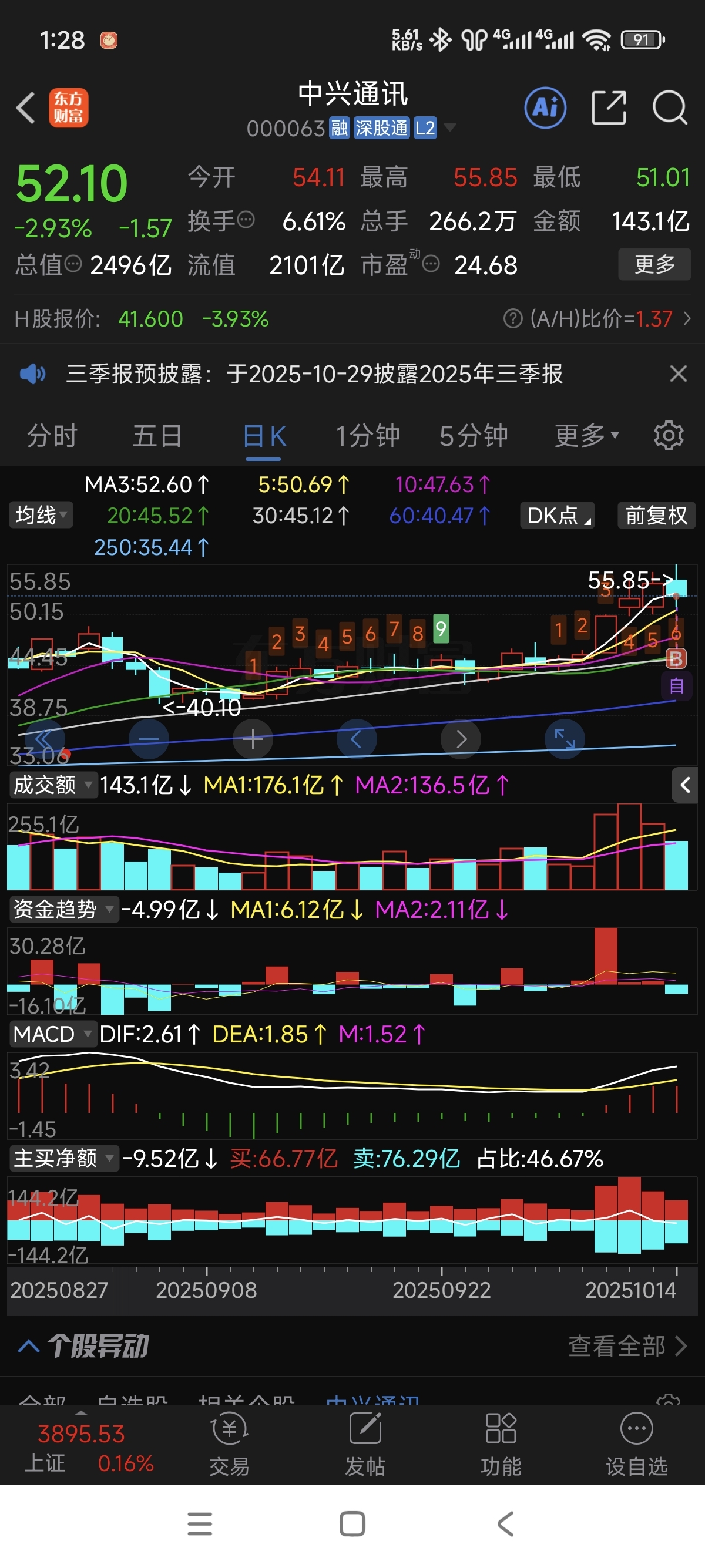Tap the info icon next to 换手
Screen dimensions: 705x1568
pyautogui.click(x=246, y=219)
